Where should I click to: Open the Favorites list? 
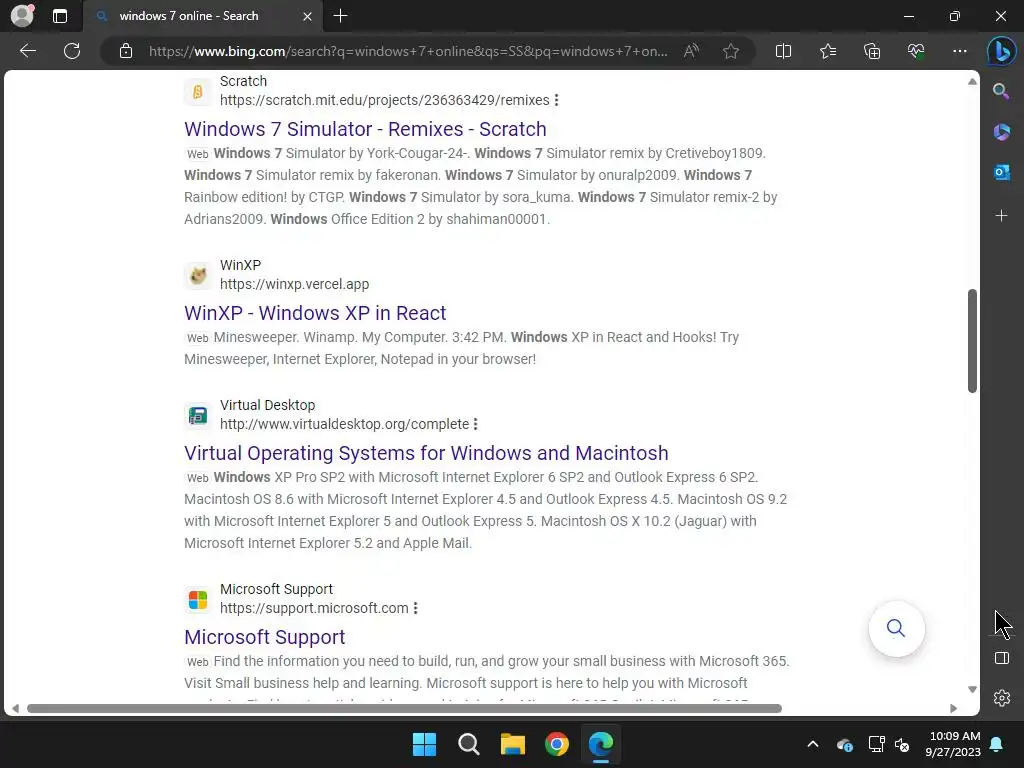coord(827,51)
